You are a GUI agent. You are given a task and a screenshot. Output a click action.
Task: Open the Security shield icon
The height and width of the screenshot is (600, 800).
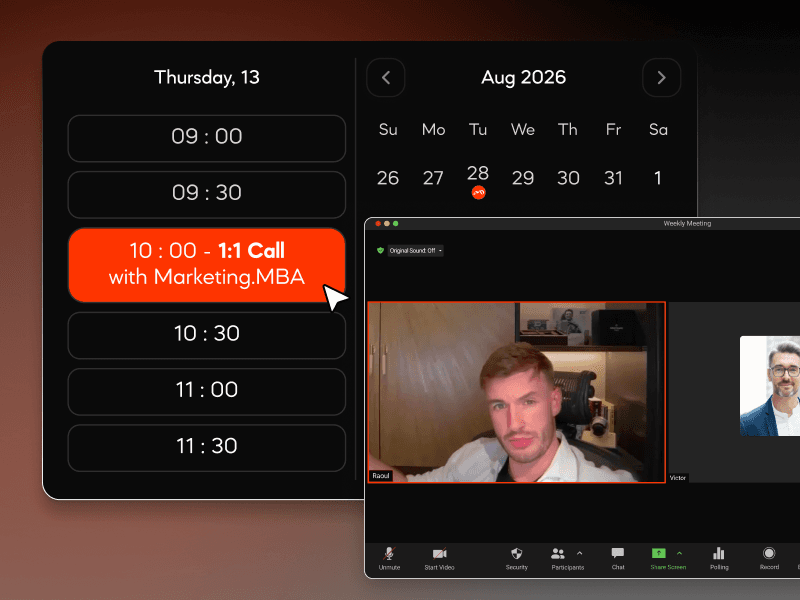(x=516, y=554)
